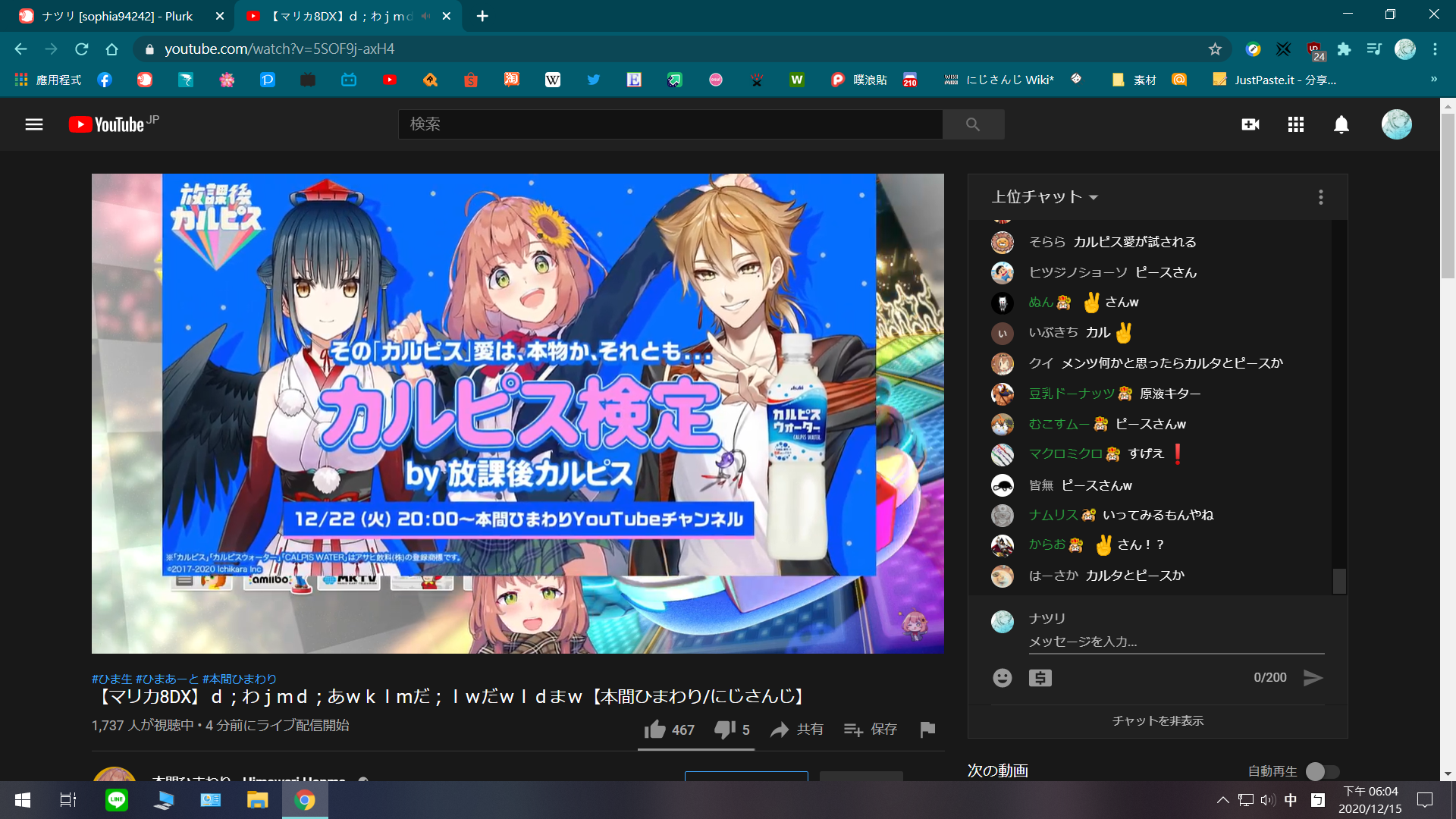Viewport: 1456px width, 819px height.
Task: Dislike the video with thumbs down
Action: pyautogui.click(x=732, y=730)
